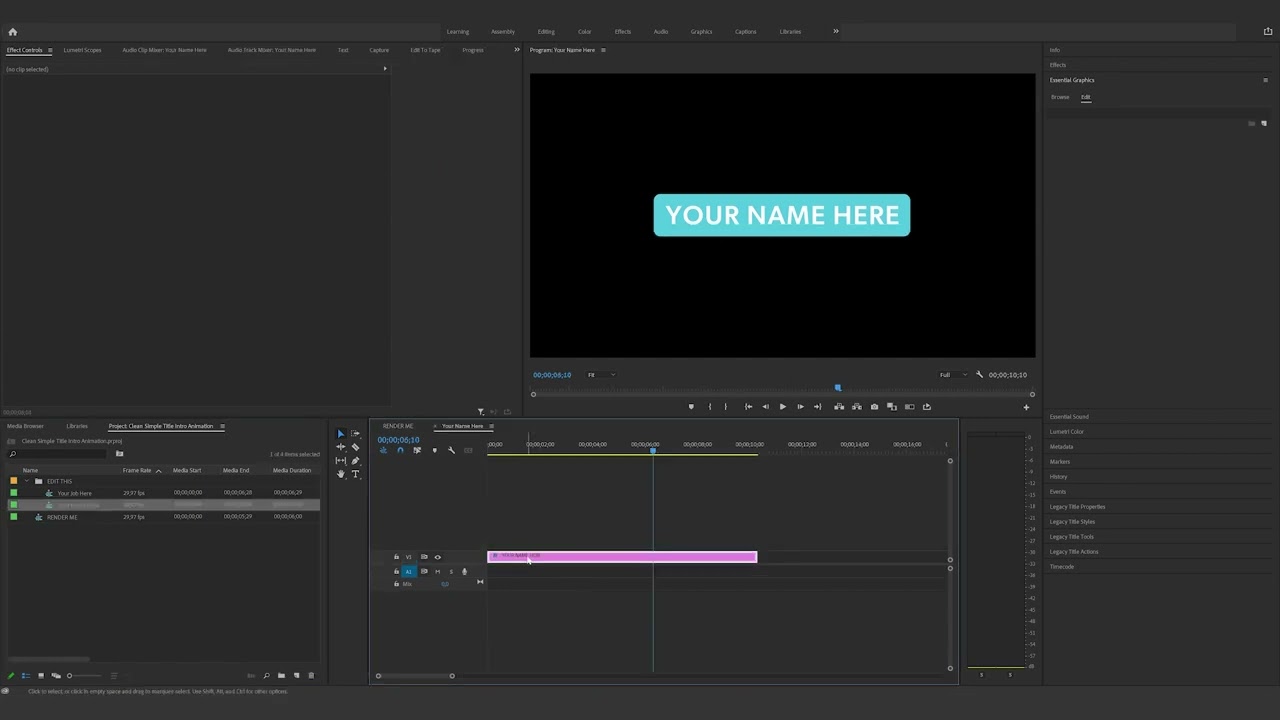Screen dimensions: 1280x720
Task: Switch to RENDER ME timeline tab
Action: (398, 426)
